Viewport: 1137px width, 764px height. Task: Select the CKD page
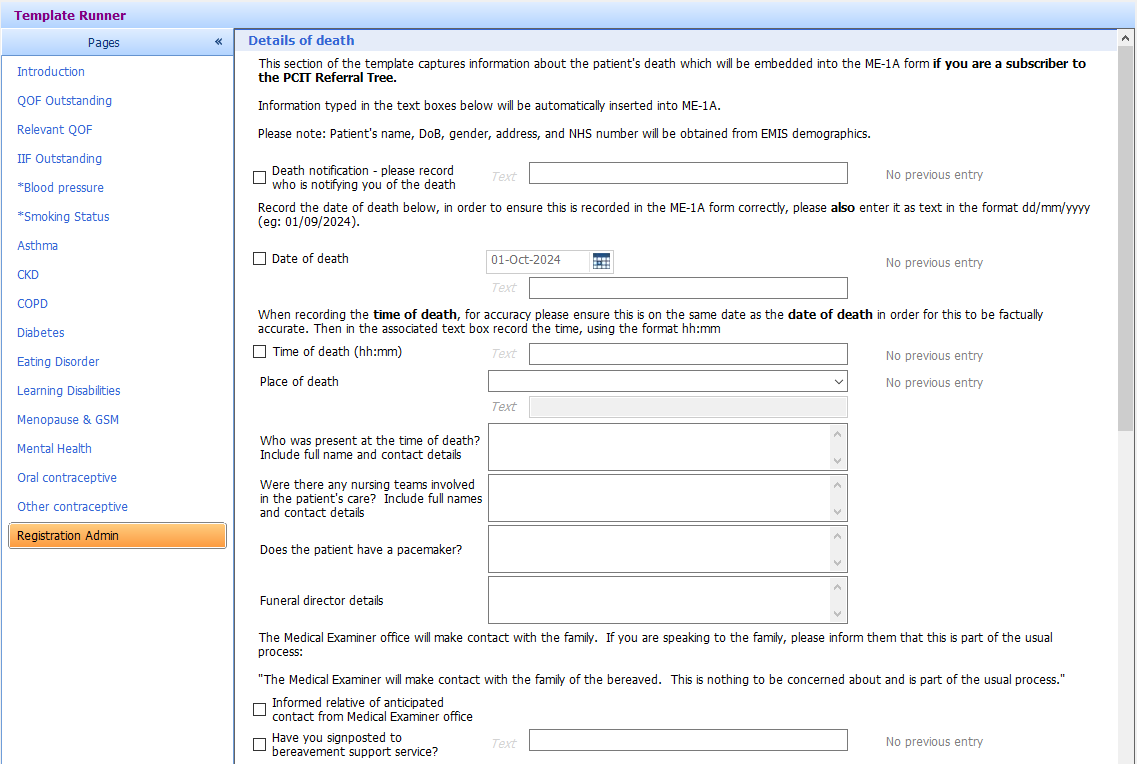[28, 275]
